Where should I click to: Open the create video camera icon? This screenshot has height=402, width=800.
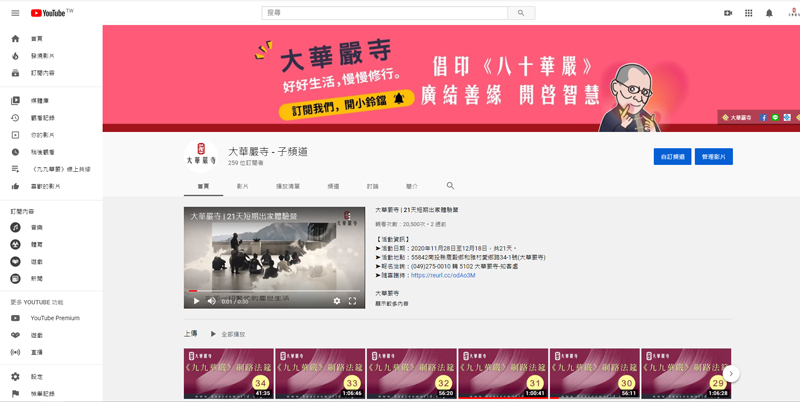[x=728, y=13]
